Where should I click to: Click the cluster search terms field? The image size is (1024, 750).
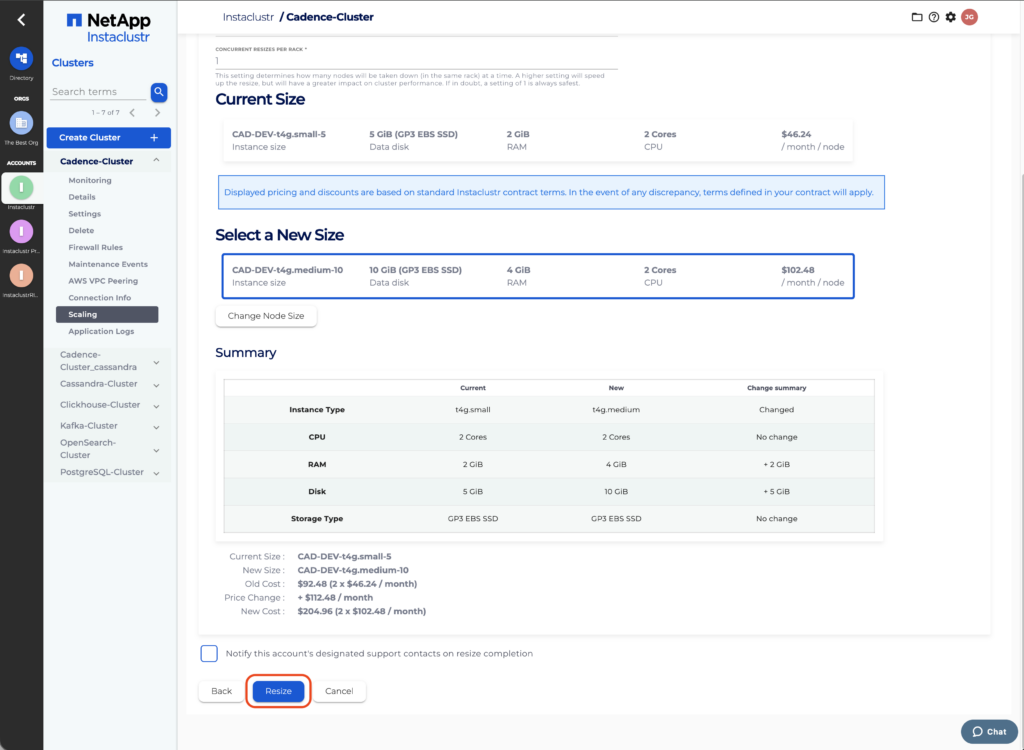coord(98,92)
